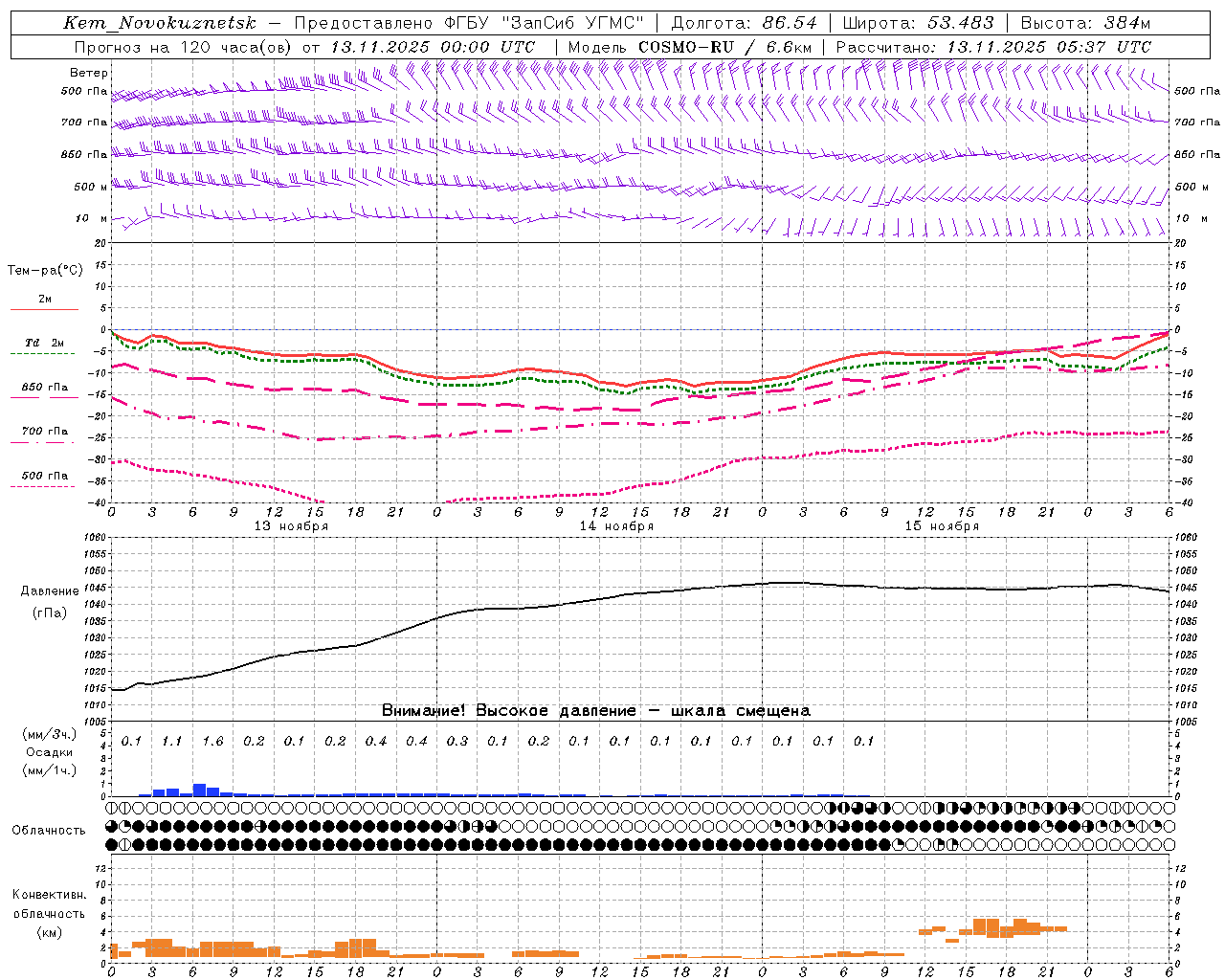The image size is (1225, 980).
Task: Click calculation time '13.11.2025 05:37 UTC'
Action: pos(1049,47)
